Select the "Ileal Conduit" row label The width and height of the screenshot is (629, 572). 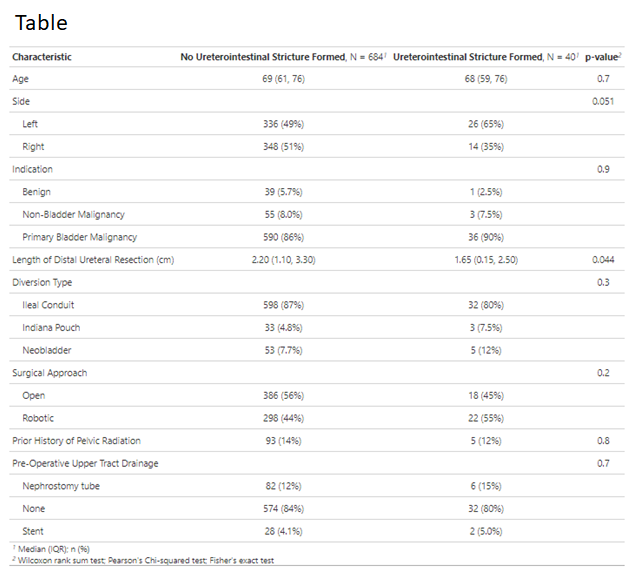(x=48, y=305)
